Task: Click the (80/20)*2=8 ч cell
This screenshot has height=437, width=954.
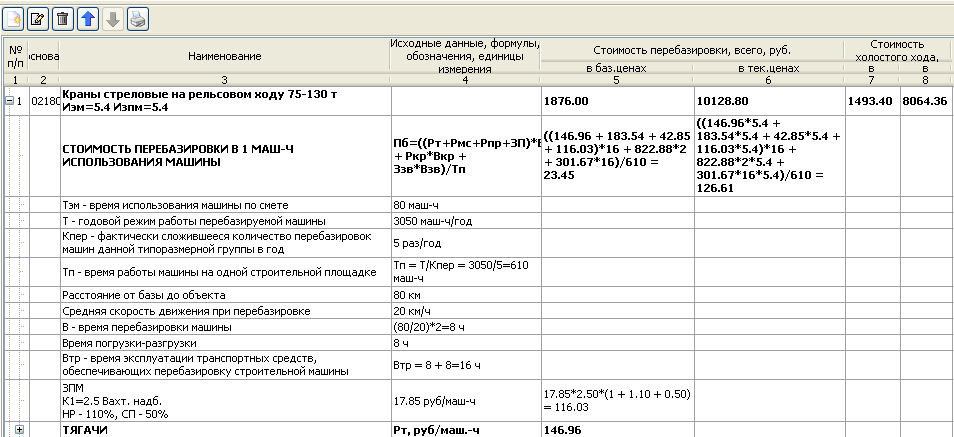Action: click(x=466, y=327)
